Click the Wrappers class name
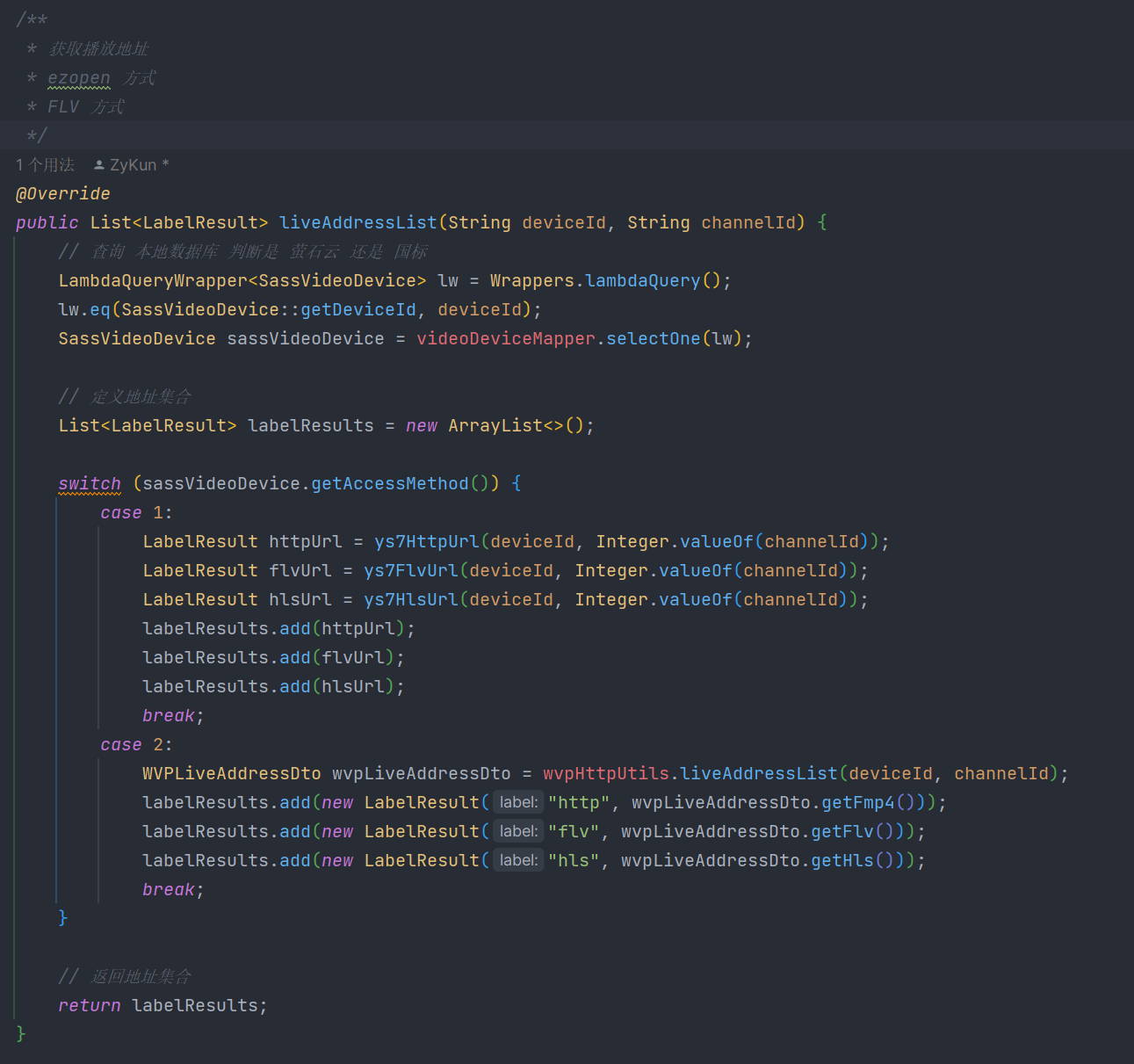Image resolution: width=1134 pixels, height=1064 pixels. (x=532, y=280)
